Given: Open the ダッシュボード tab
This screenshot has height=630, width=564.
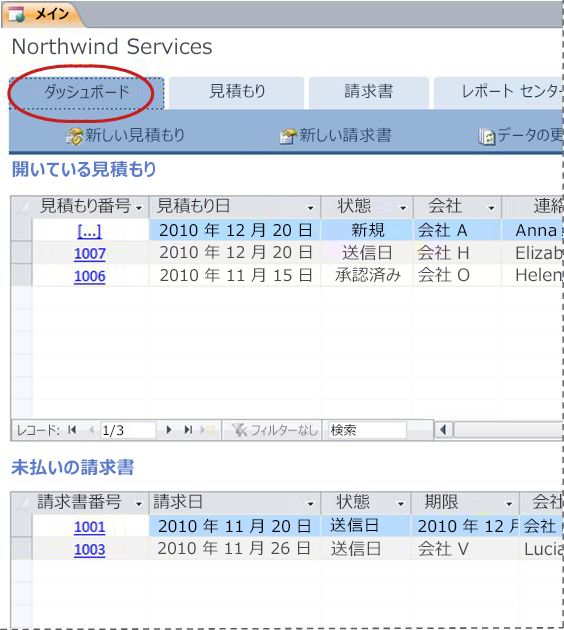Looking at the screenshot, I should [x=86, y=92].
